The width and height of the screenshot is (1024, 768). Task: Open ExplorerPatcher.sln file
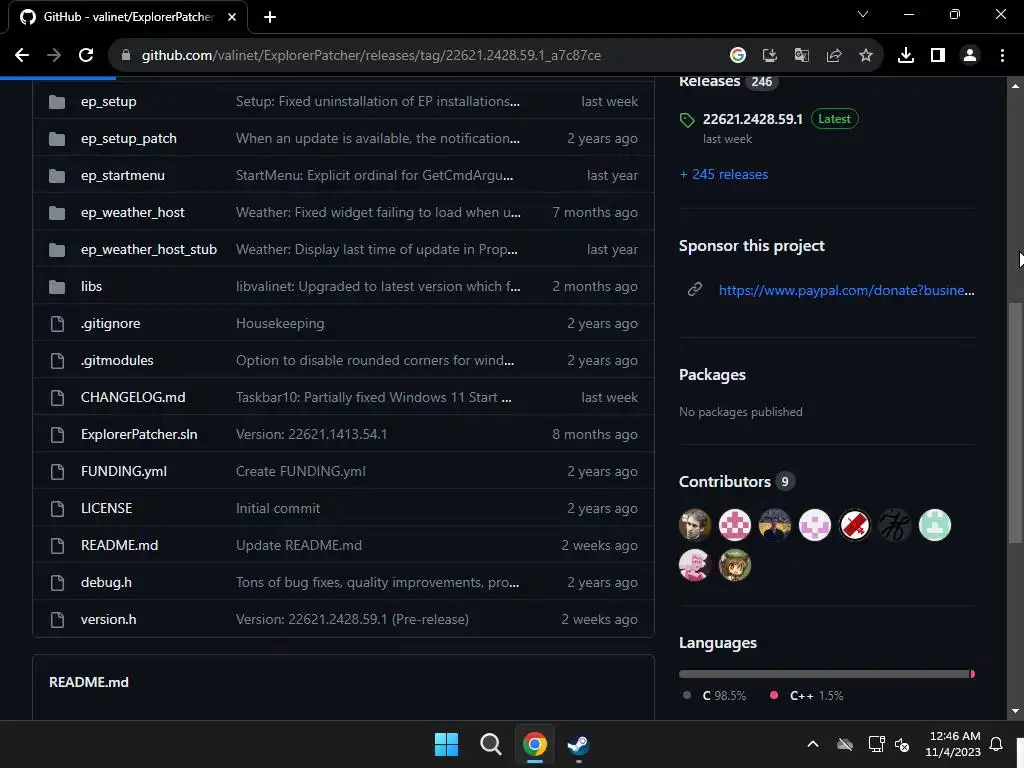139,434
